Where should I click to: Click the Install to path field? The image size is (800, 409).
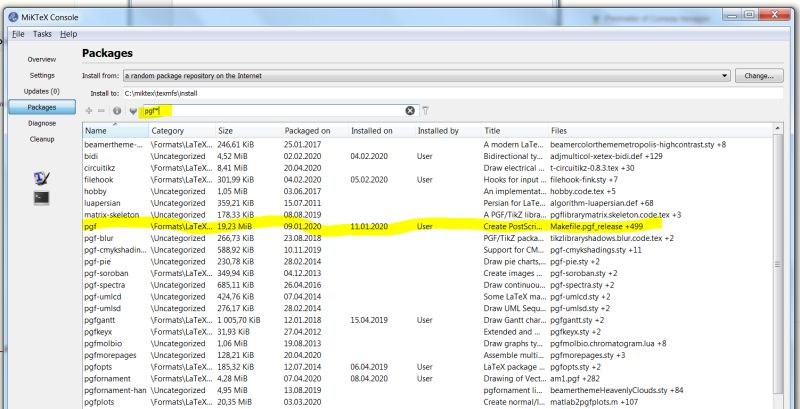[x=453, y=93]
